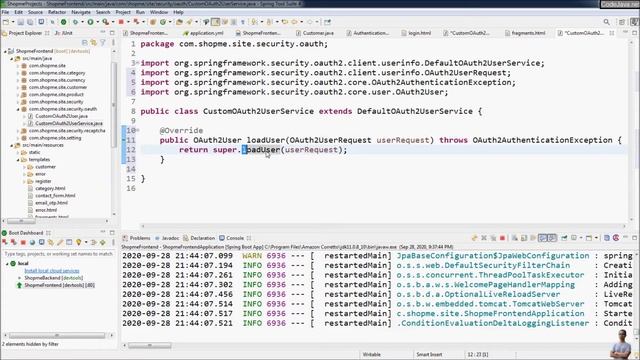The image size is (640, 360).
Task: Click the red stop icon in Boot Dashboard
Action: [x=23, y=242]
